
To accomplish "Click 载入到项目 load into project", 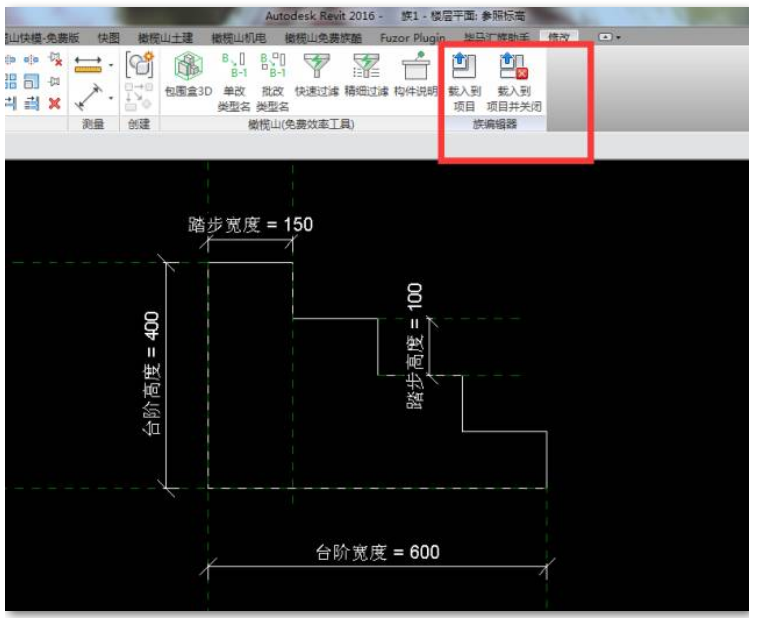I will (464, 82).
